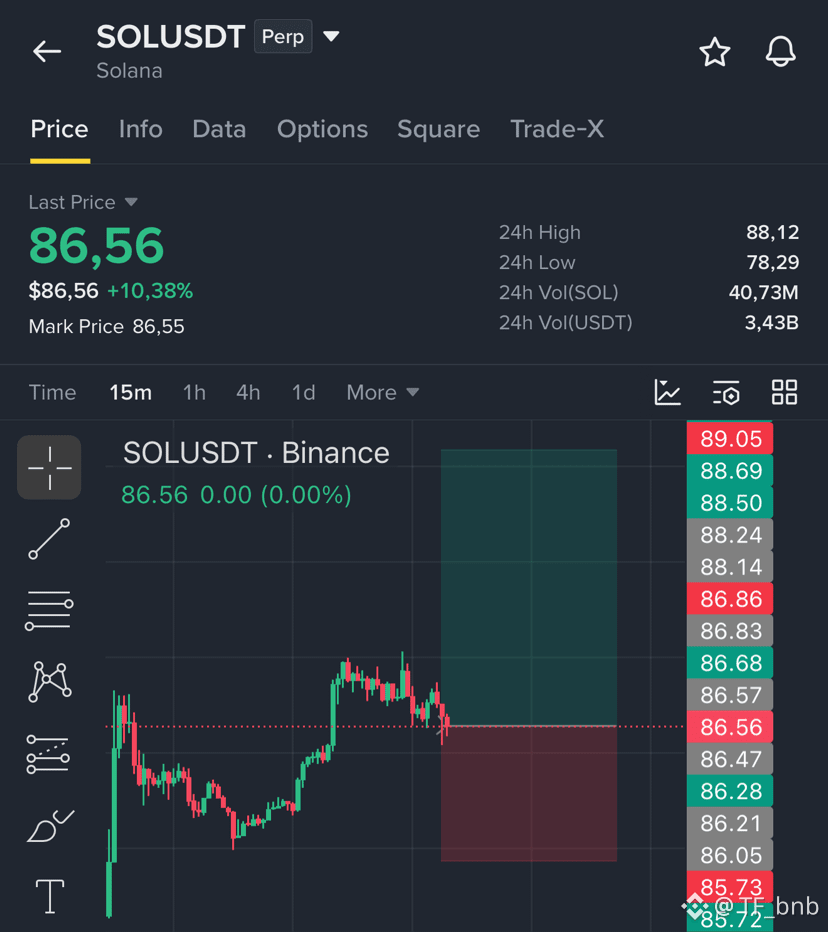
Task: Select the XABCD pattern tool
Action: pos(49,682)
